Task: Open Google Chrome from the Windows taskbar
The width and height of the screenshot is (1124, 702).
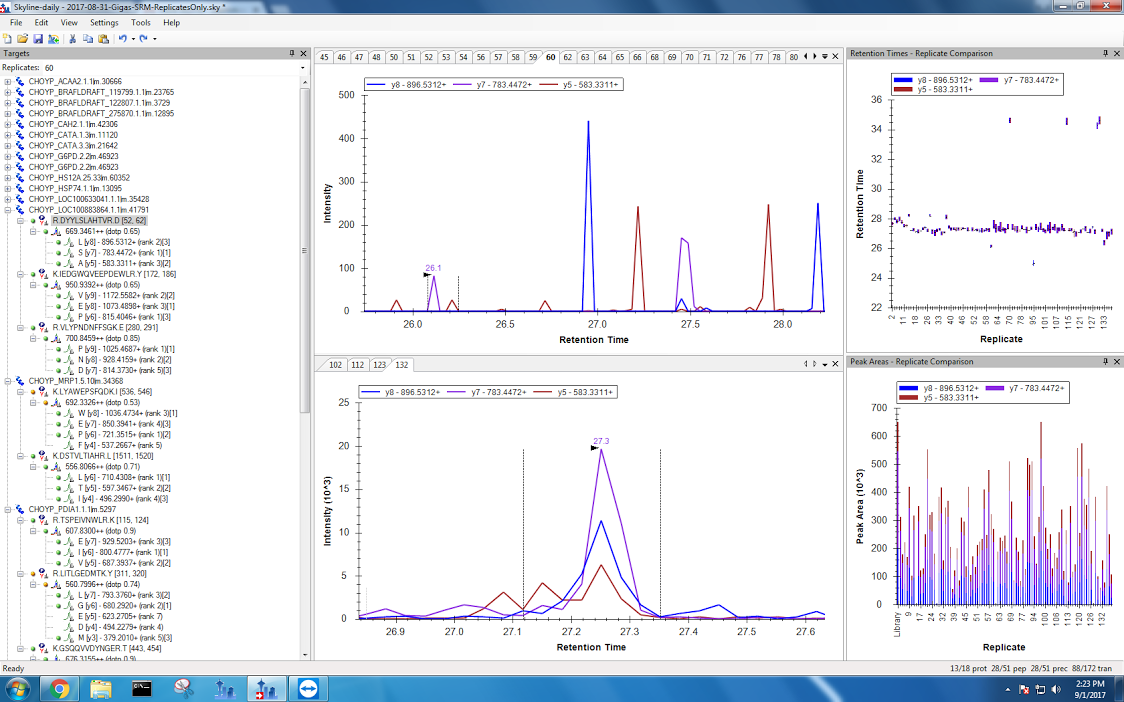Action: click(x=59, y=688)
